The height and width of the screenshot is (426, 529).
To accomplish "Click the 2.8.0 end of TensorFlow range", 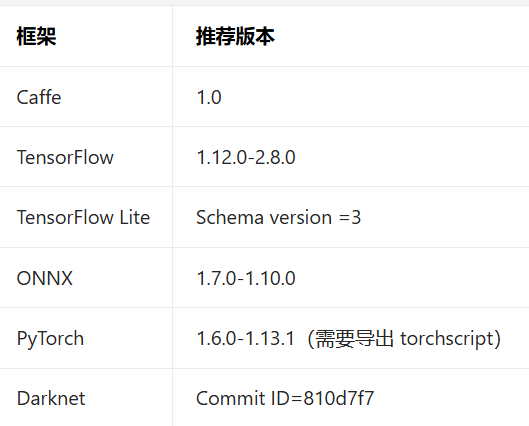I will click(275, 158).
